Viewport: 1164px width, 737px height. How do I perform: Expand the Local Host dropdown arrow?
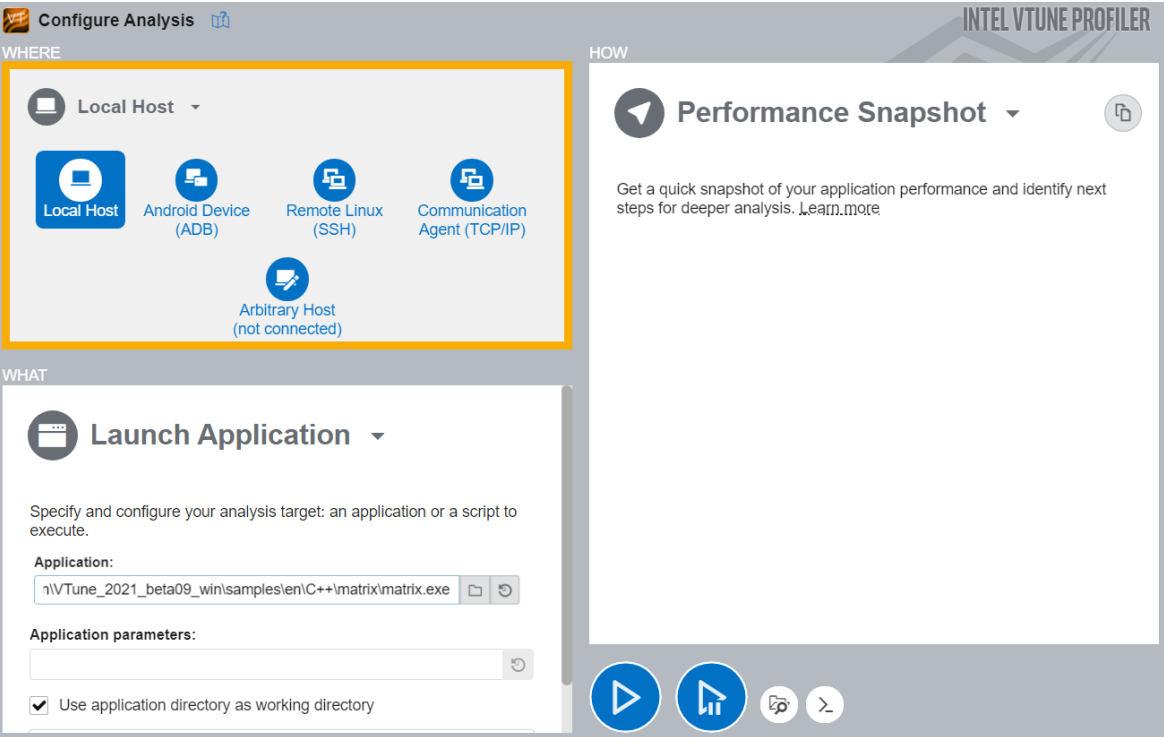click(x=195, y=108)
